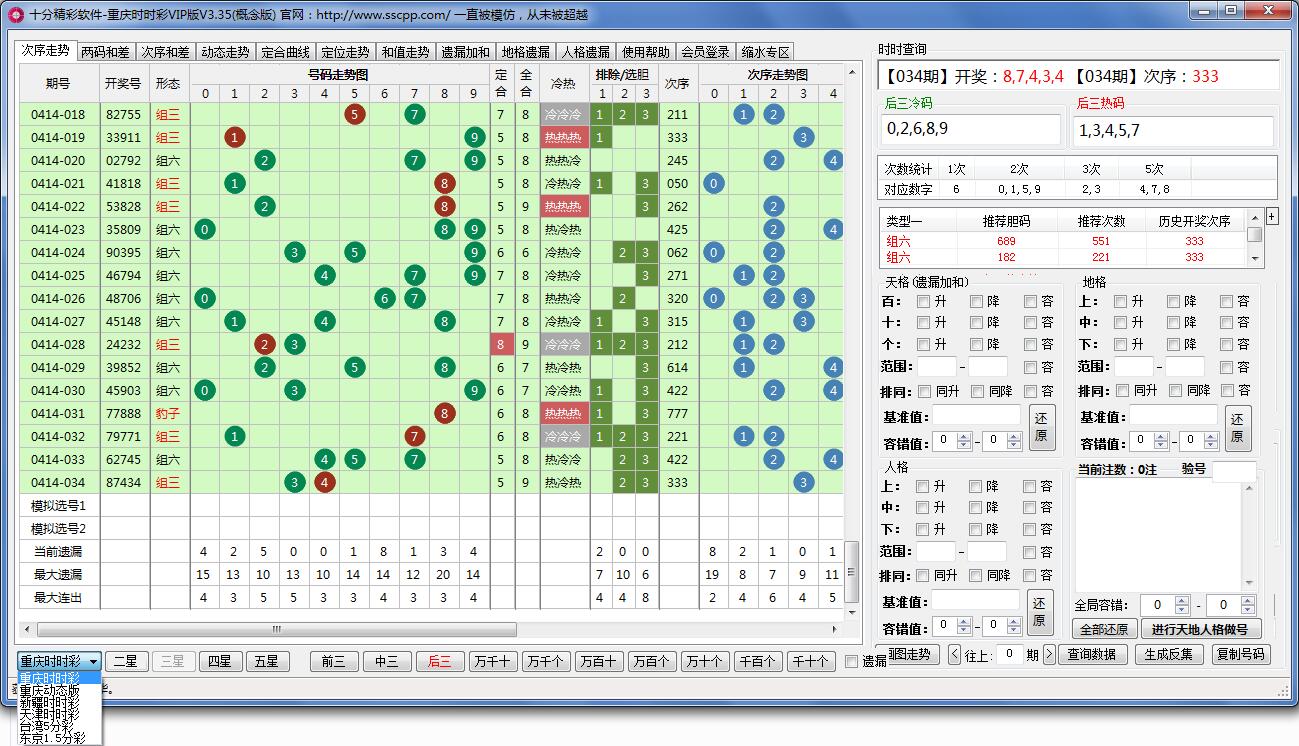Tick 同升 in the 人格 排同 row

coord(923,576)
